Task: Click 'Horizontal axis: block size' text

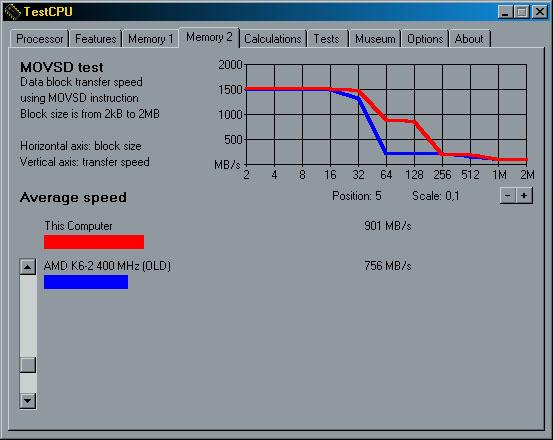Action: 81,146
